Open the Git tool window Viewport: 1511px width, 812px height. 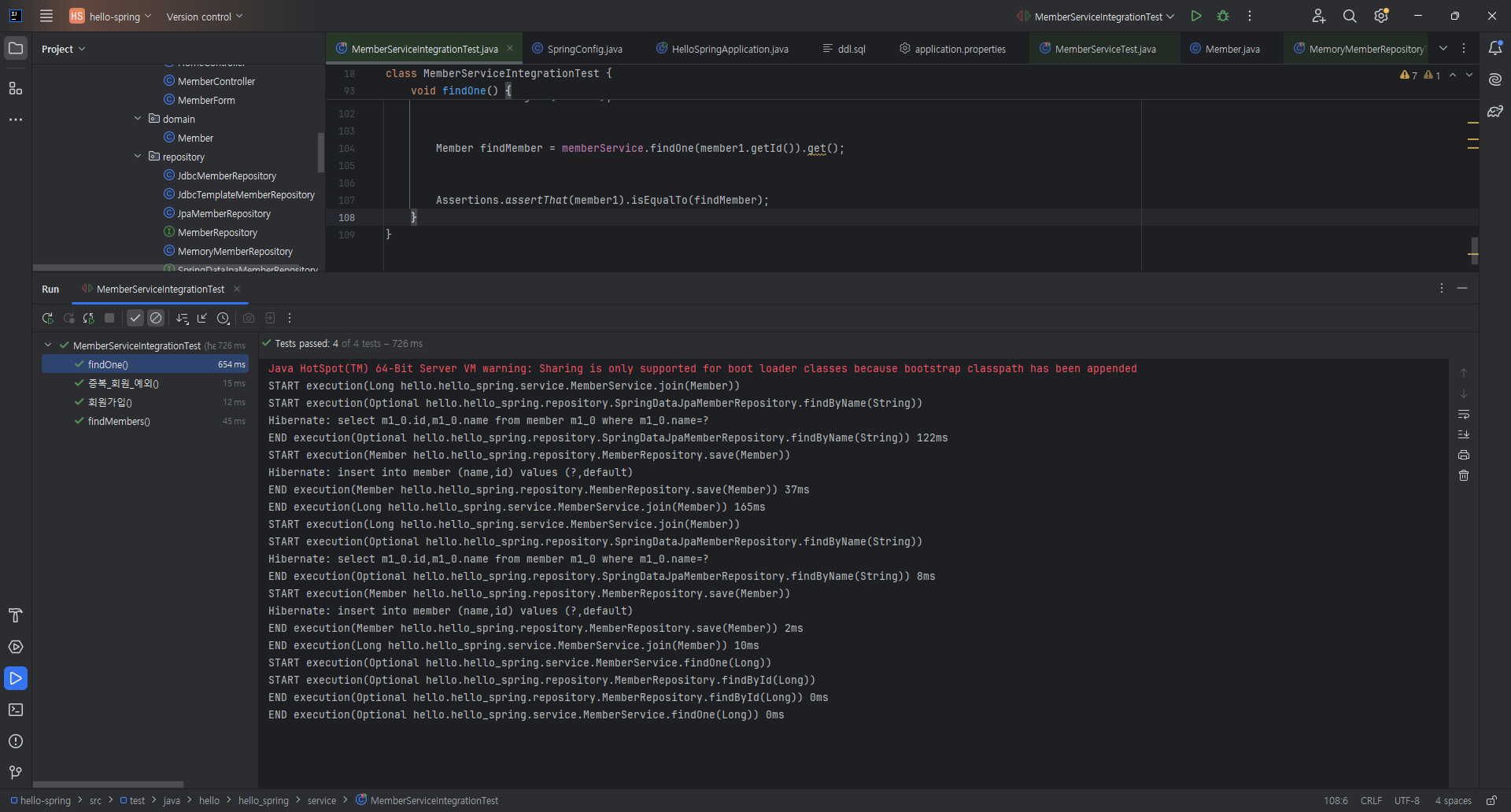coord(16,773)
